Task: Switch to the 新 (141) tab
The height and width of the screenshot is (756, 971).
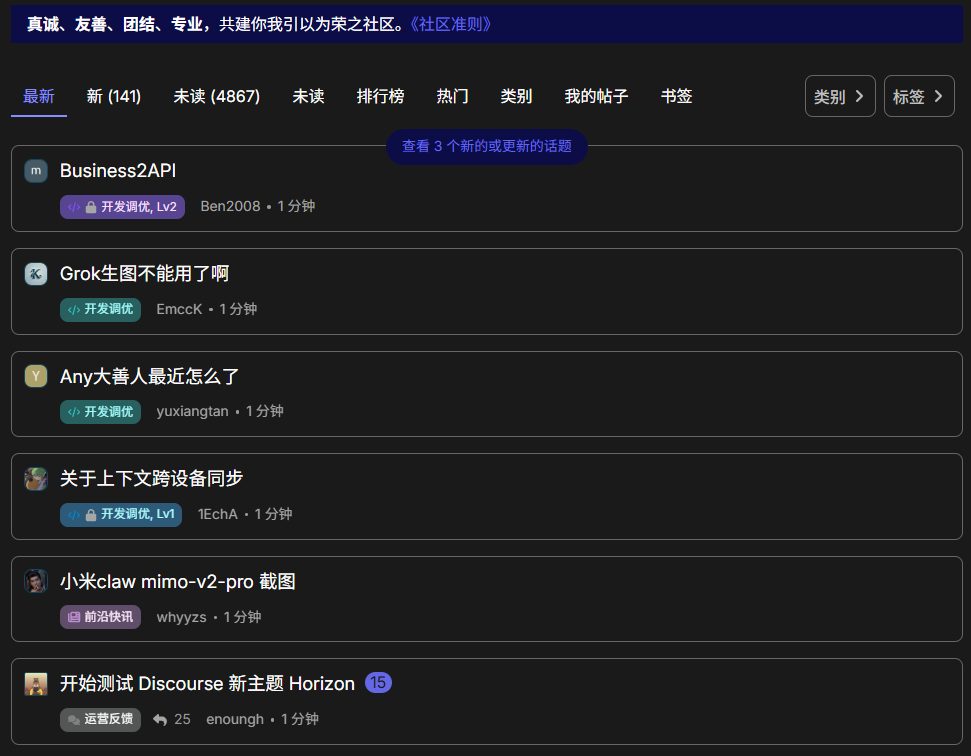Action: click(114, 96)
